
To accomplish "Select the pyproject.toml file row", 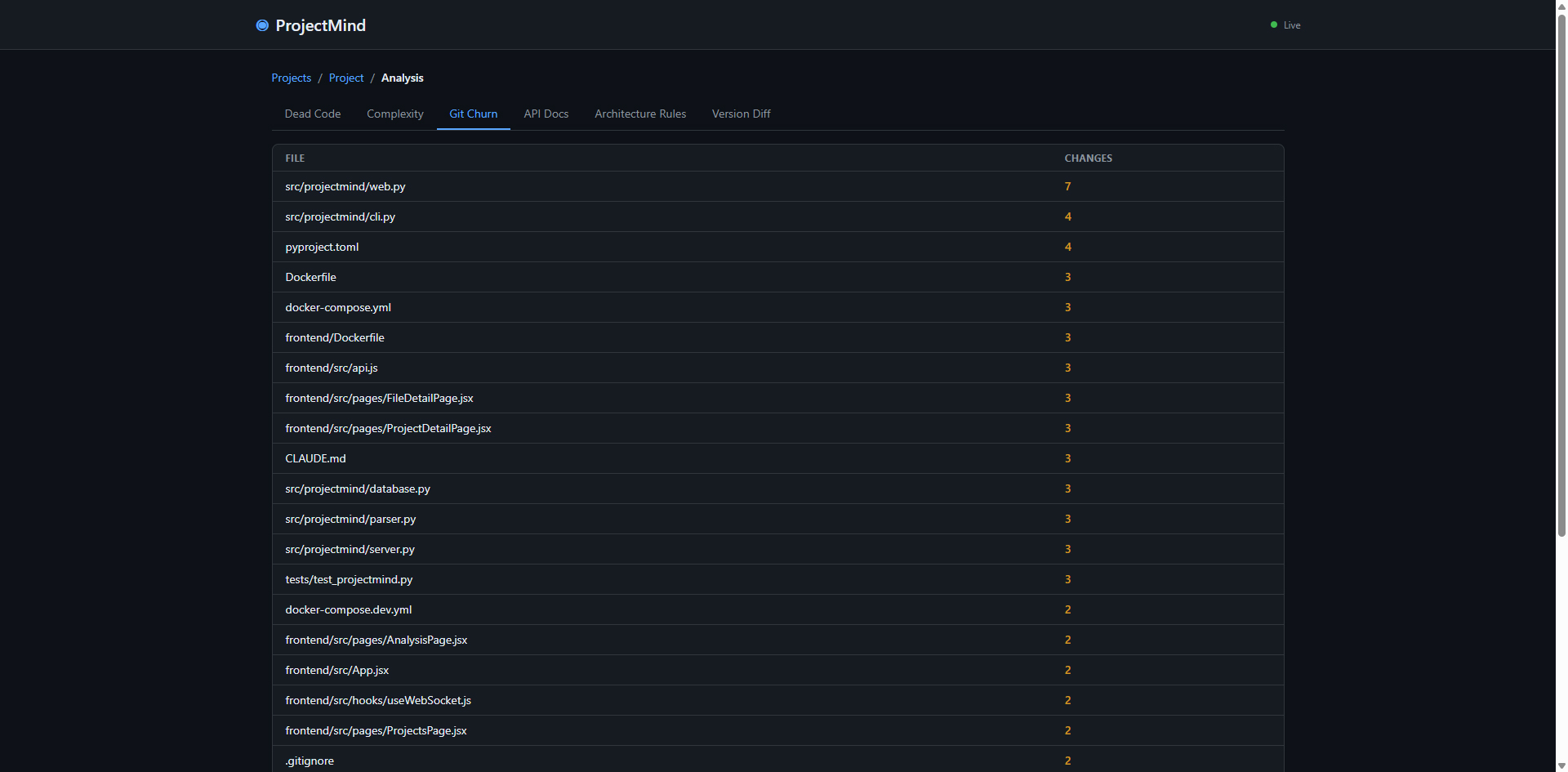I will tap(322, 247).
